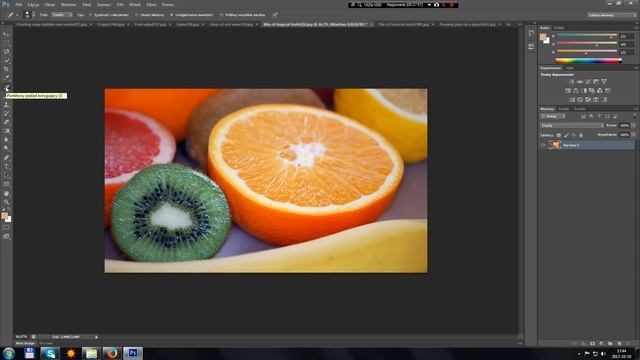Image resolution: width=640 pixels, height=360 pixels.
Task: Select the Path Selection tool
Action: pos(6,176)
